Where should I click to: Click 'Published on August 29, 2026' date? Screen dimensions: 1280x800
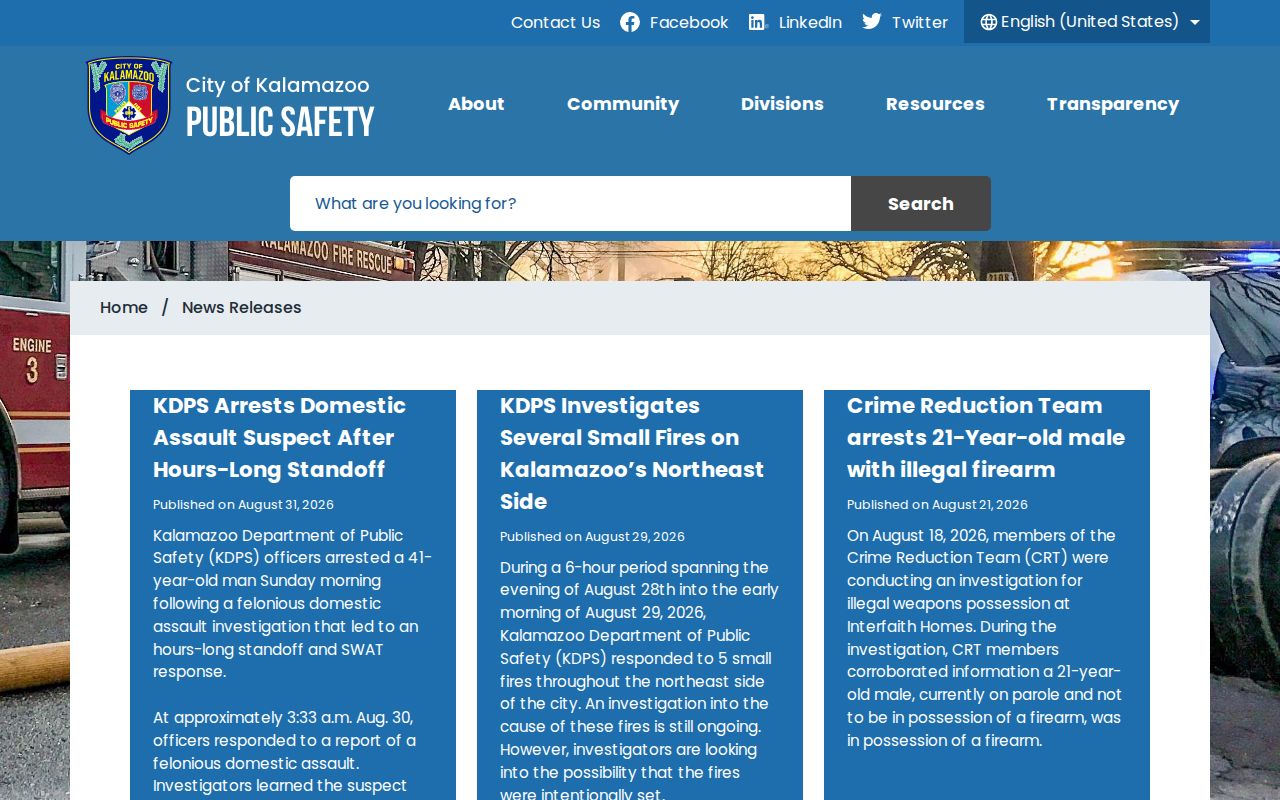[592, 537]
